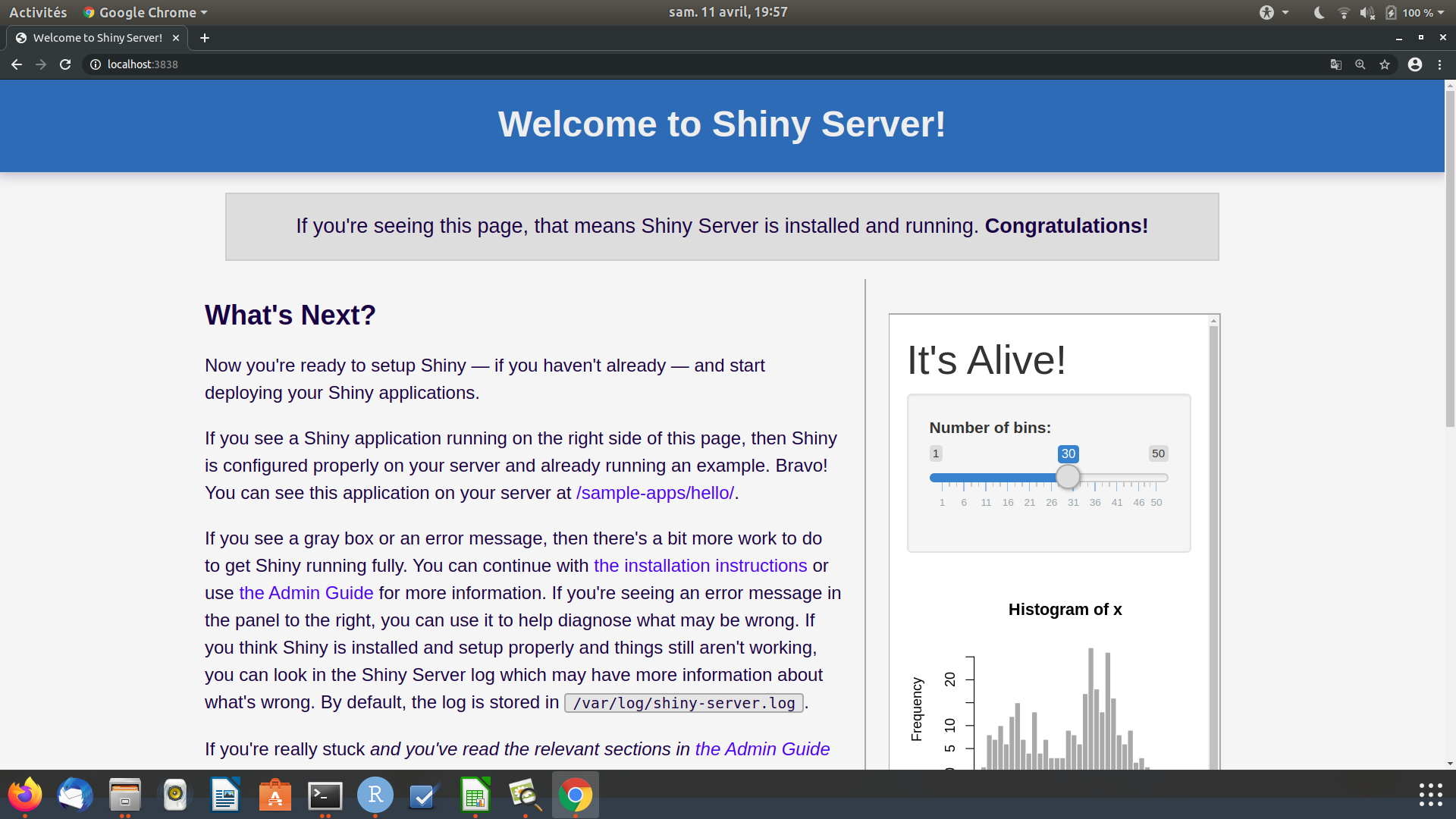
Task: Open the Terminal from the dock
Action: [x=325, y=795]
